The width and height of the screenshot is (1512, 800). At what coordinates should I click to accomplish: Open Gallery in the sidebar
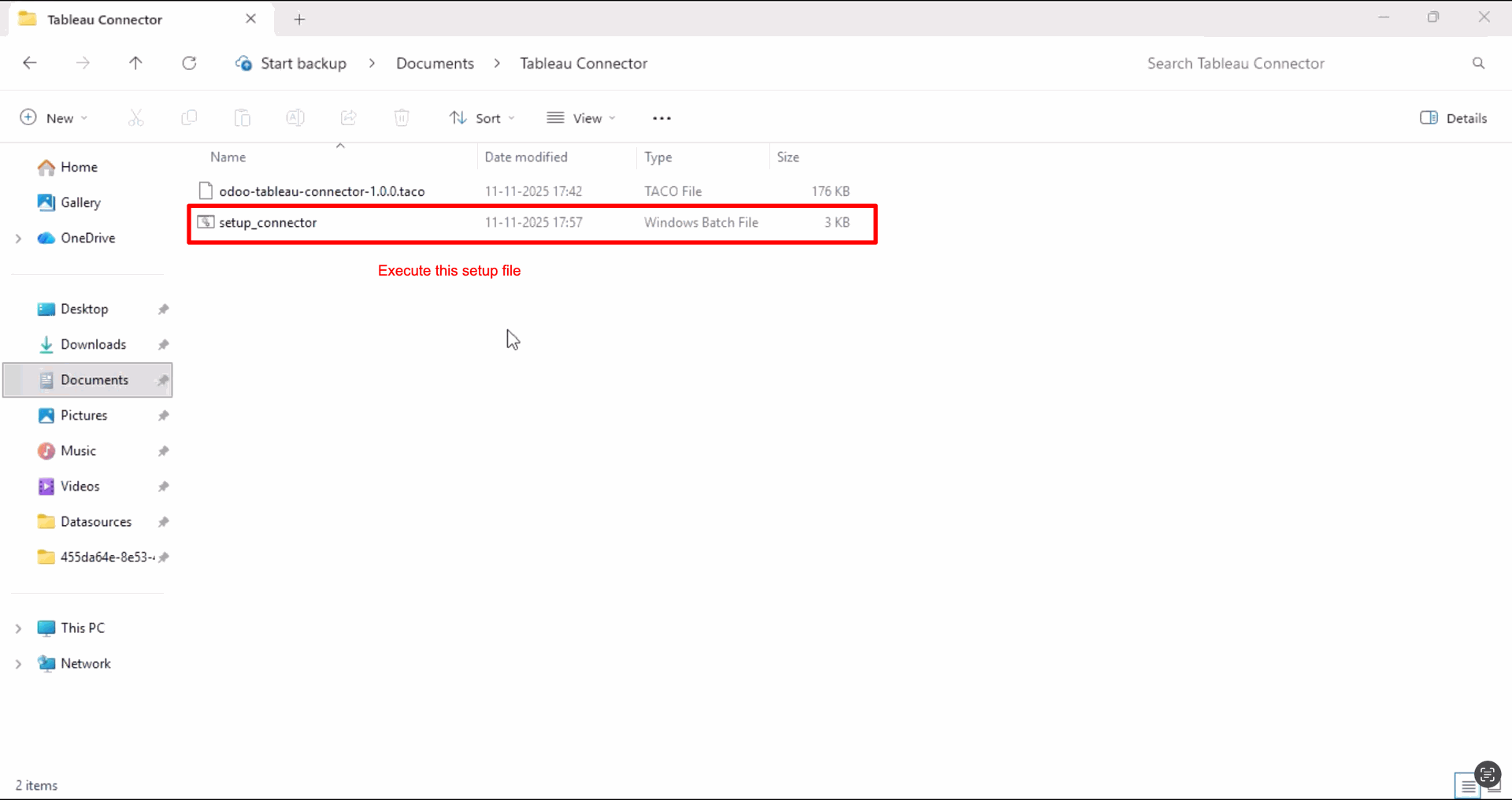[80, 202]
